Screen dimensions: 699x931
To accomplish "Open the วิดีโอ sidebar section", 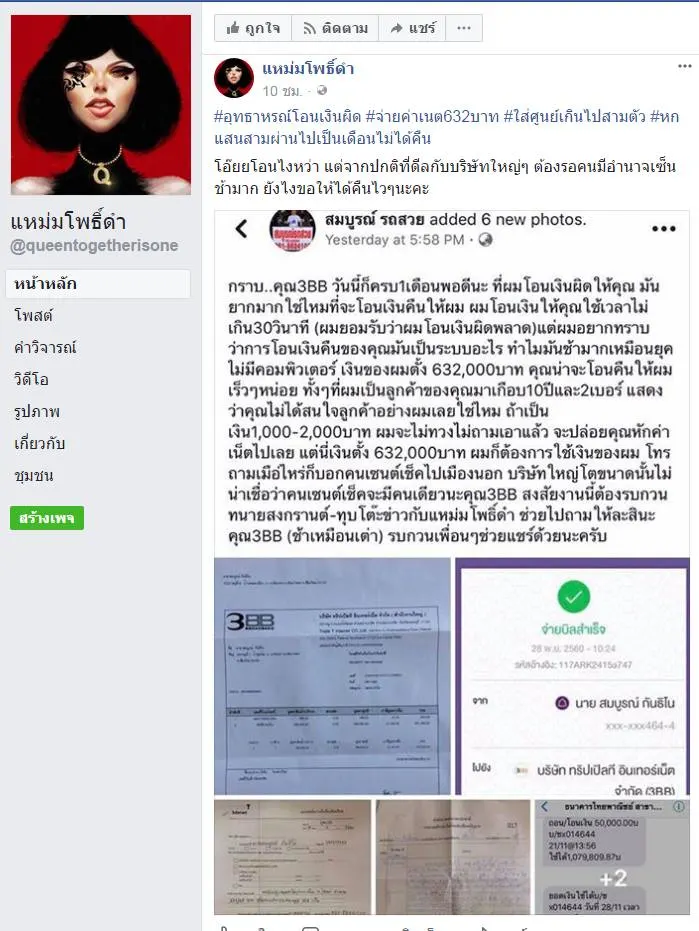I will pyautogui.click(x=31, y=379).
